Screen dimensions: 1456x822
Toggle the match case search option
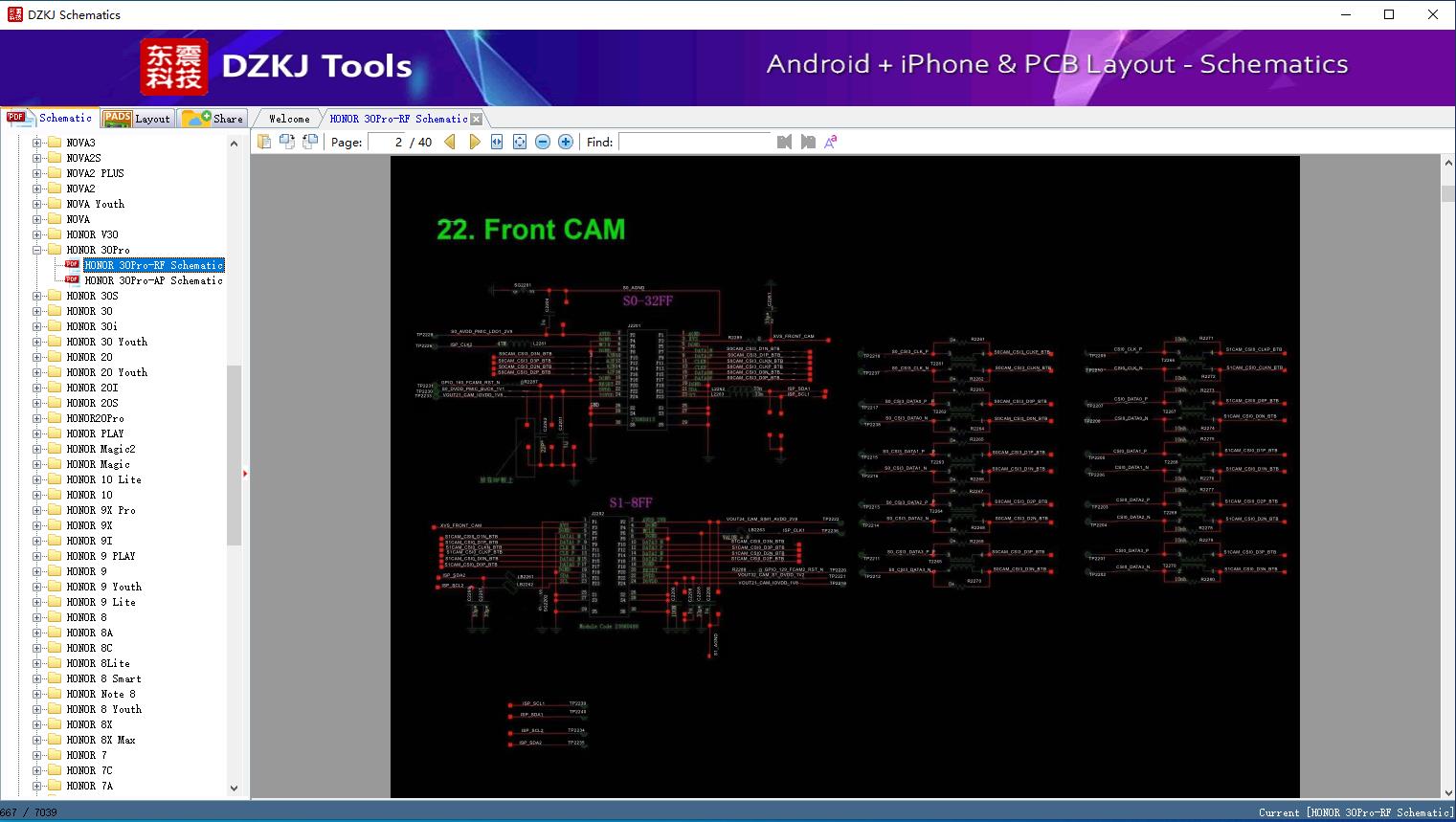pyautogui.click(x=831, y=142)
